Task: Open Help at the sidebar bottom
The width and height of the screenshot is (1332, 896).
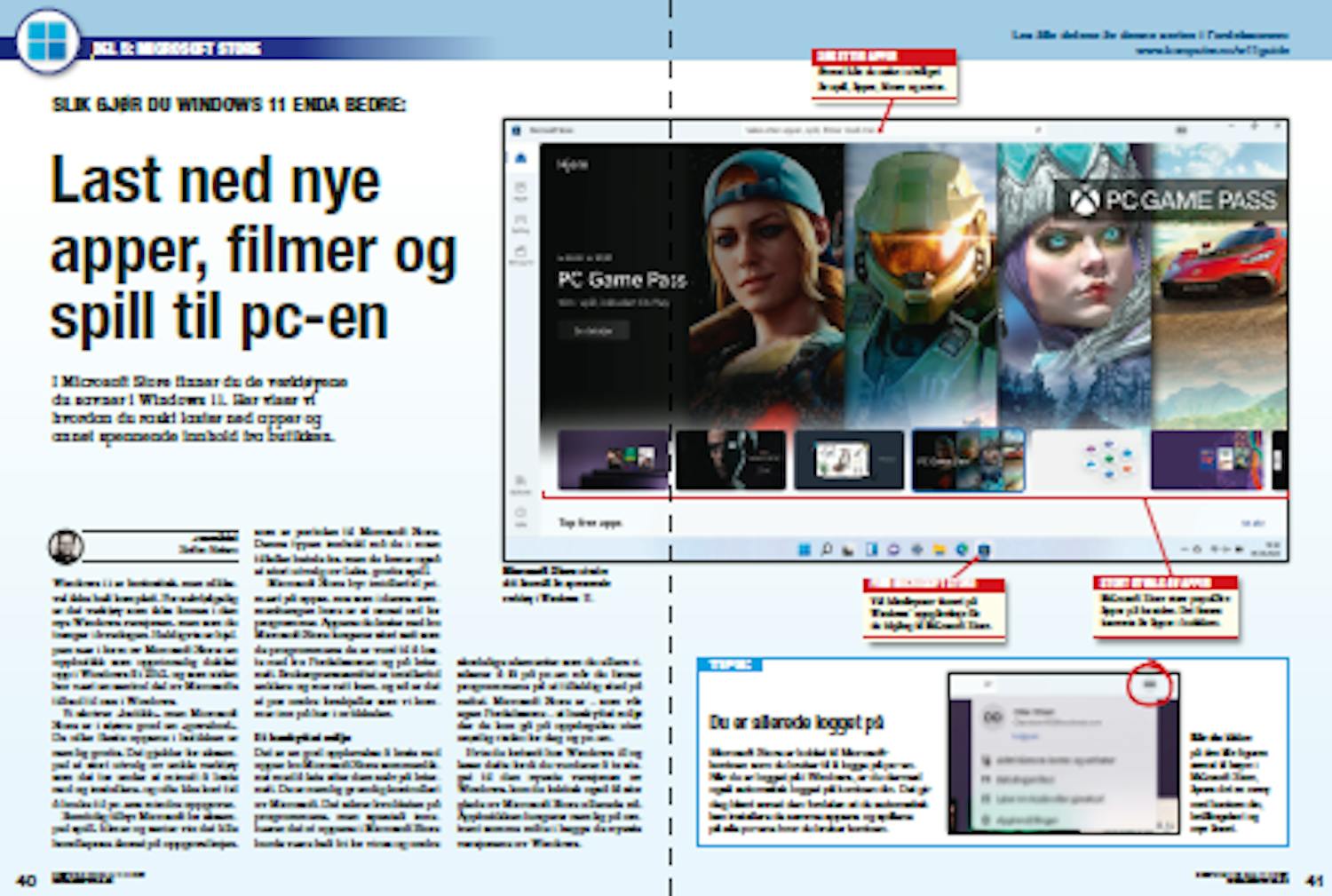Action: pos(521,517)
